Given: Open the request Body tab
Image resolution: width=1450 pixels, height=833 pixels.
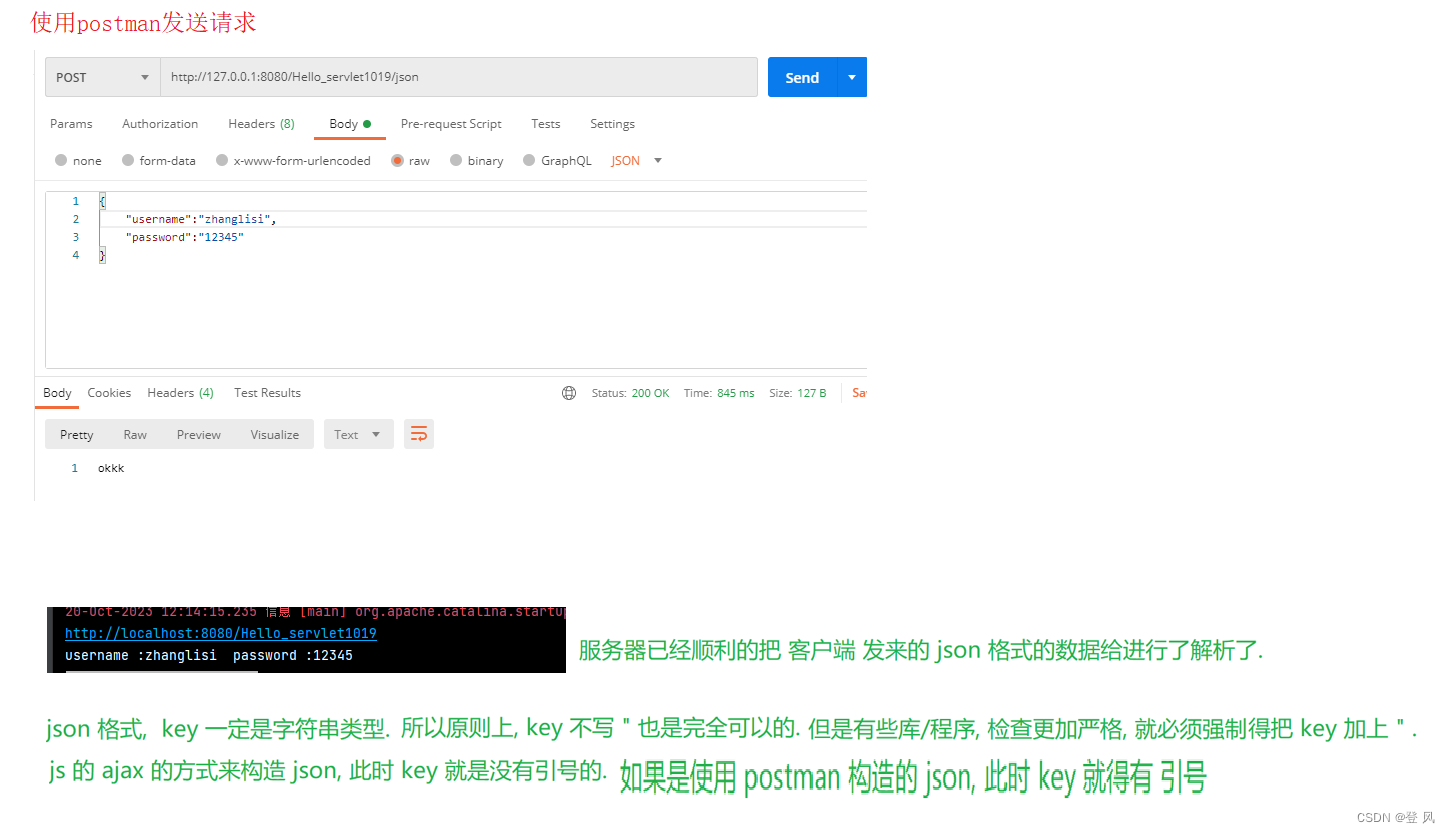Looking at the screenshot, I should 350,124.
